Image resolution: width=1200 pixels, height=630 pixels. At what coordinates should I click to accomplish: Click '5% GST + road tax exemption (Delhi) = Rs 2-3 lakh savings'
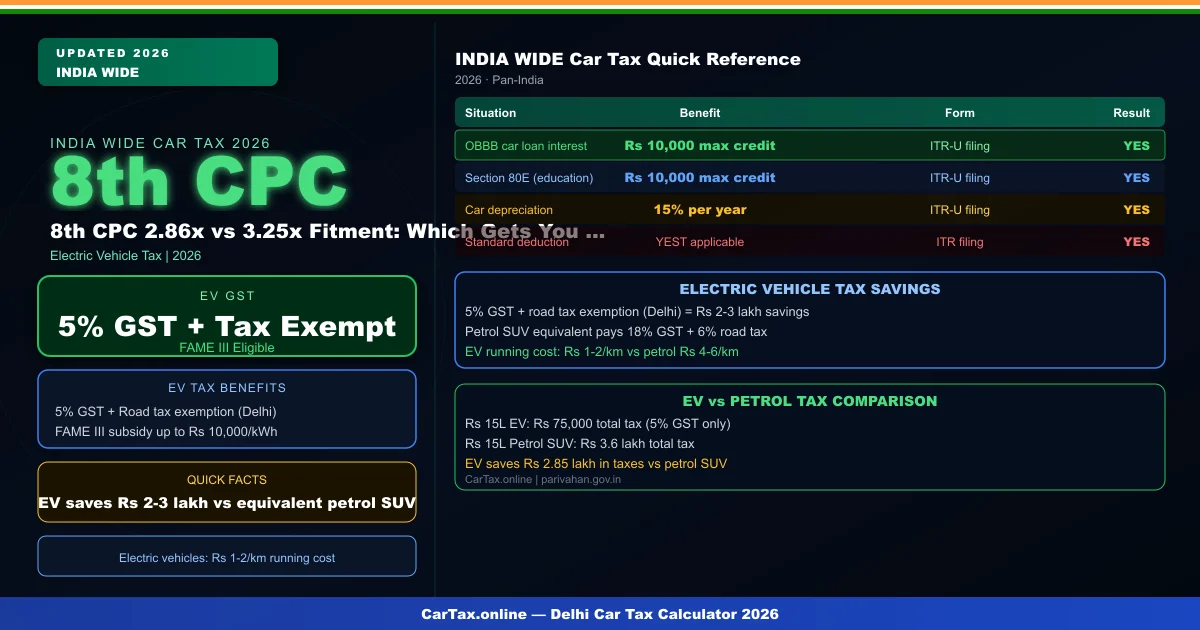coord(637,312)
